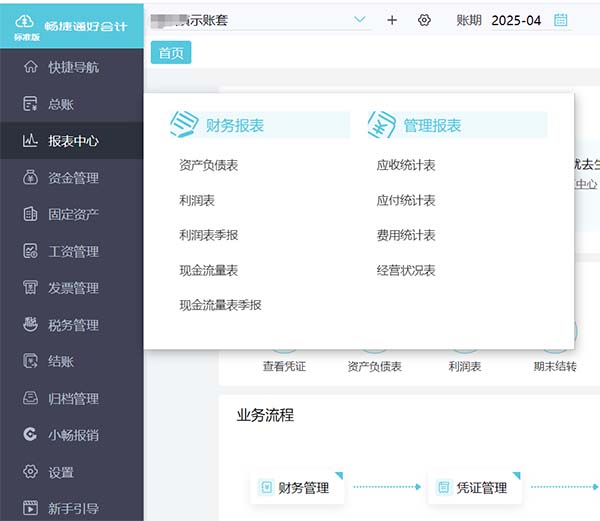Open the 现金流量表季报 report
600x521 pixels.
pyautogui.click(x=220, y=305)
